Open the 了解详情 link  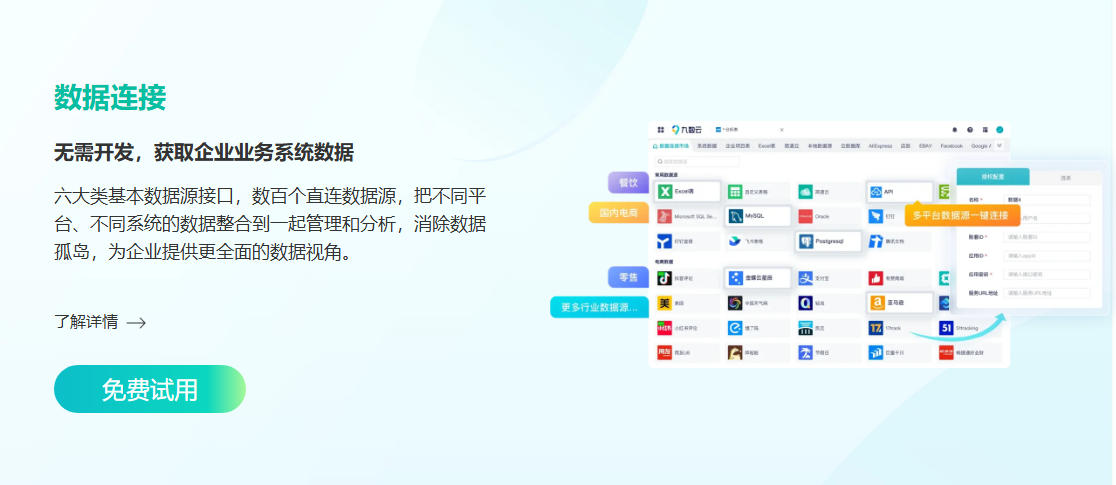click(86, 322)
